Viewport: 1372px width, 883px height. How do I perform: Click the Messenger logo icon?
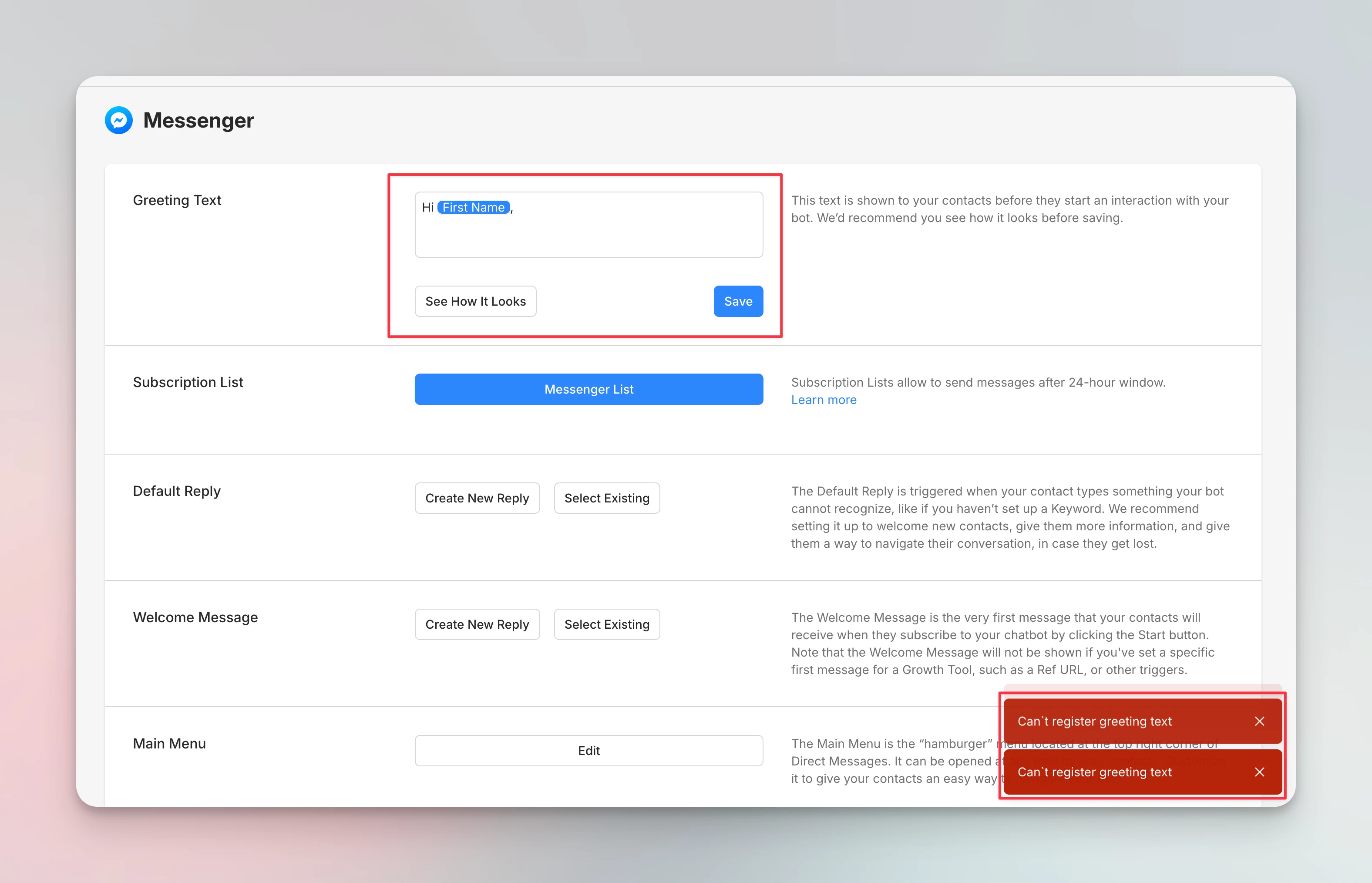tap(119, 121)
